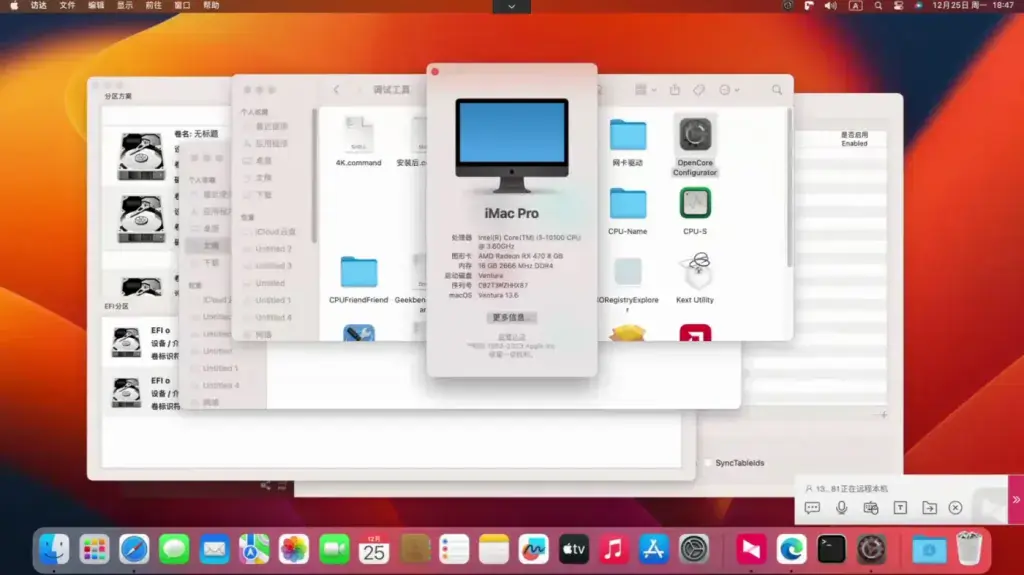Click the text T icon in remote toolbar

900,508
